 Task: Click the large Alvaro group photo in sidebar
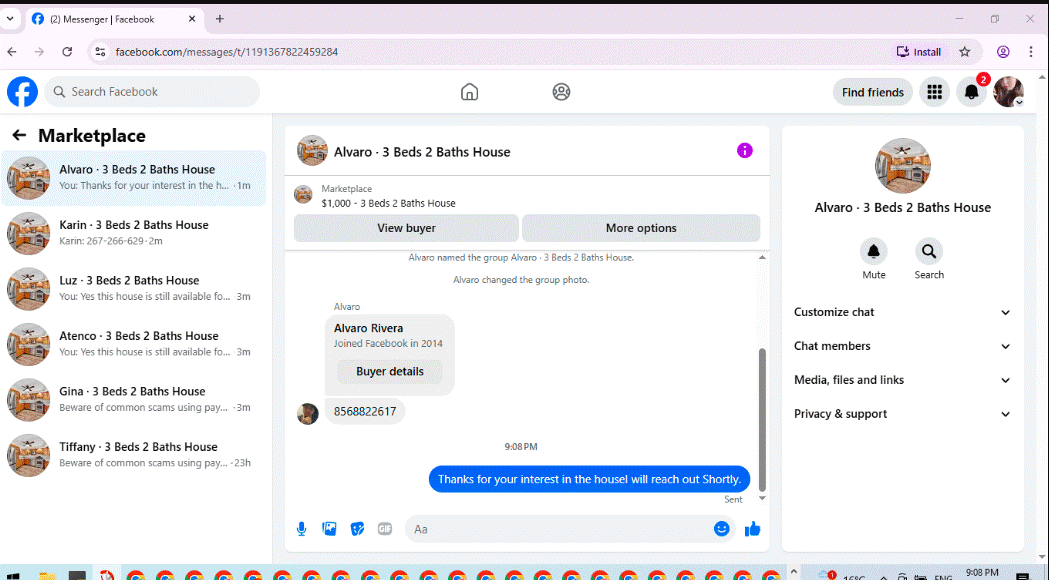(902, 165)
